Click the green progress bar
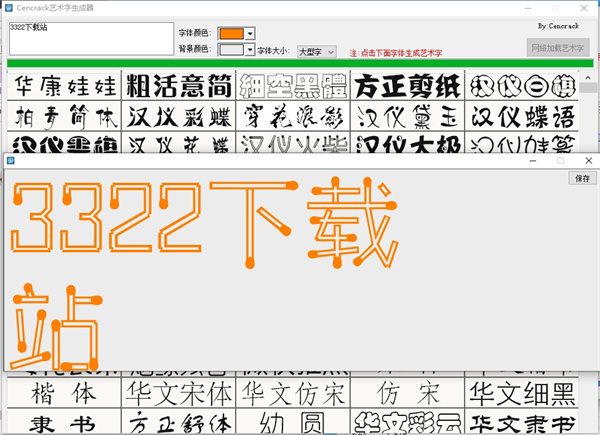Screen dimensions: 600x435 coord(300,64)
